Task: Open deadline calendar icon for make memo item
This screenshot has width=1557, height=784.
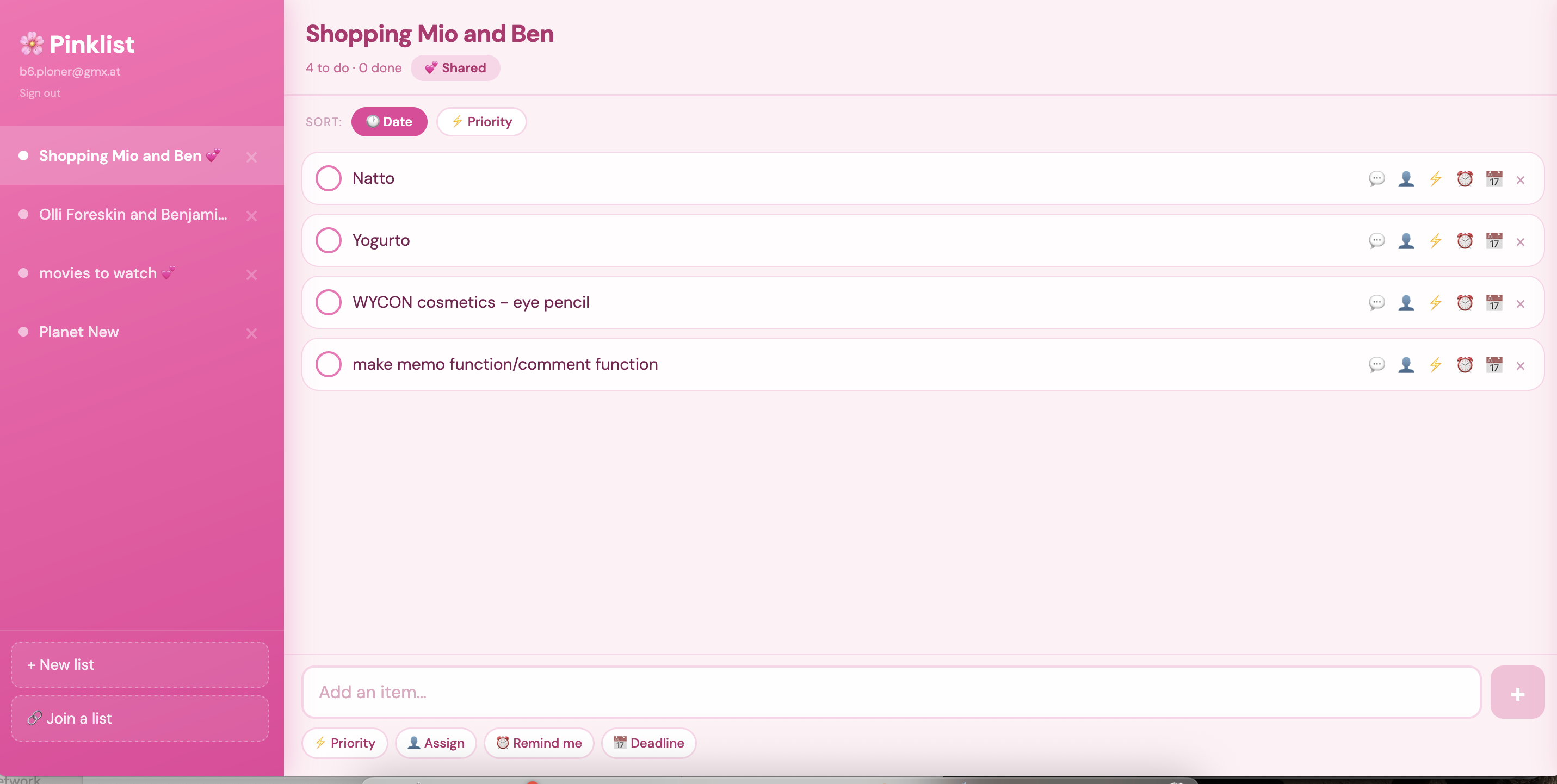Action: (1494, 365)
